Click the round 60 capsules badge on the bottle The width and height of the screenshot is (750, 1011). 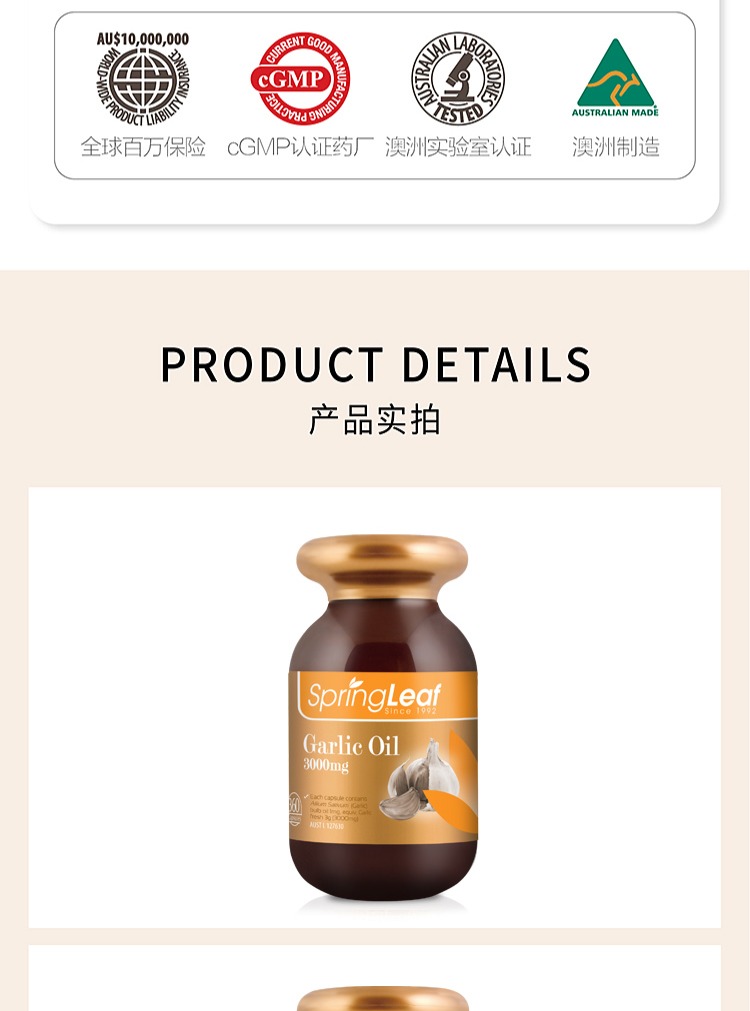click(295, 809)
